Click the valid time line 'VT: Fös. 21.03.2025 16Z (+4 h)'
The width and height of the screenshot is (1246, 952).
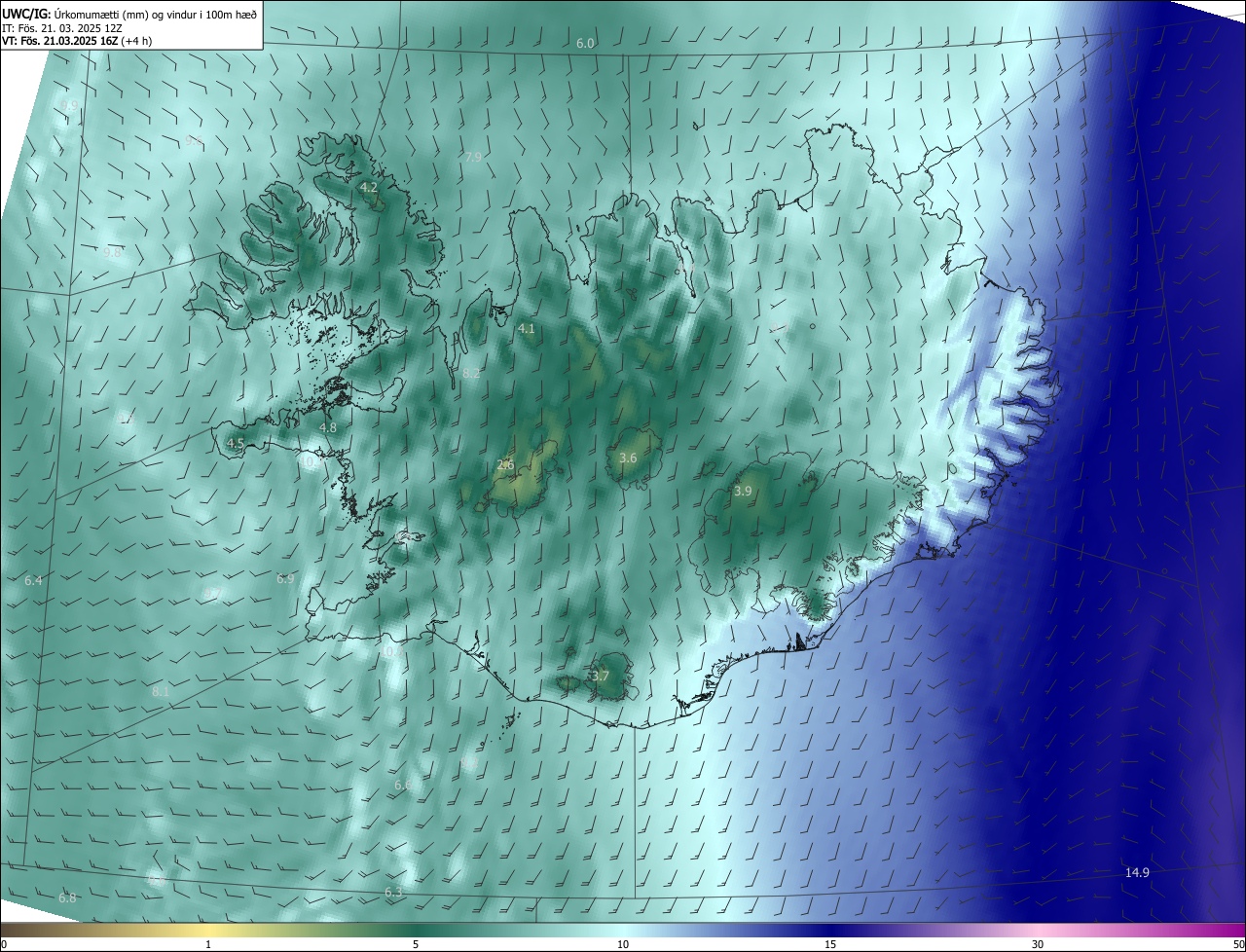[77, 41]
